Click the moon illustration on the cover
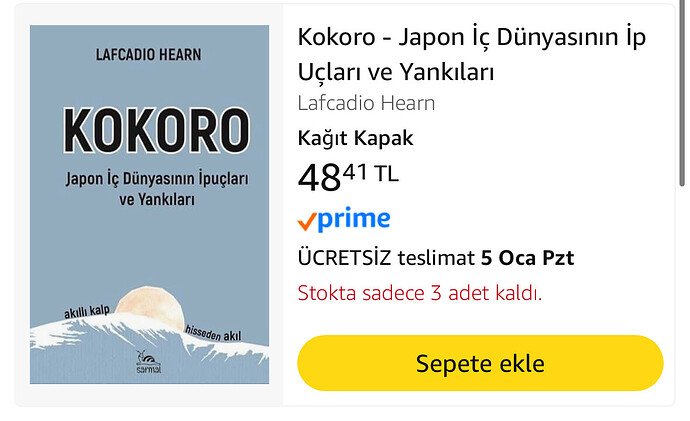The image size is (690, 421). click(150, 306)
